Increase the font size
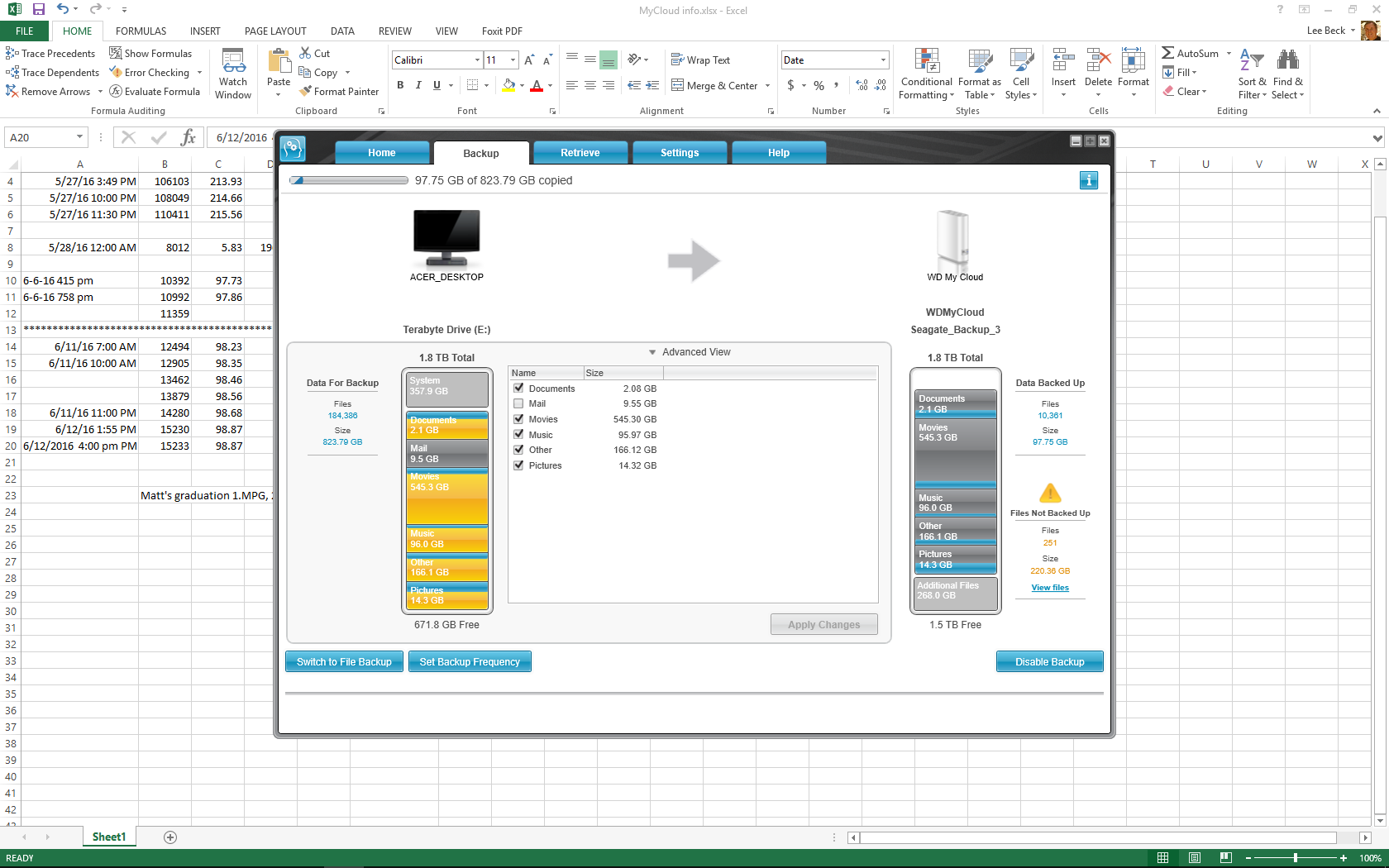 click(529, 60)
